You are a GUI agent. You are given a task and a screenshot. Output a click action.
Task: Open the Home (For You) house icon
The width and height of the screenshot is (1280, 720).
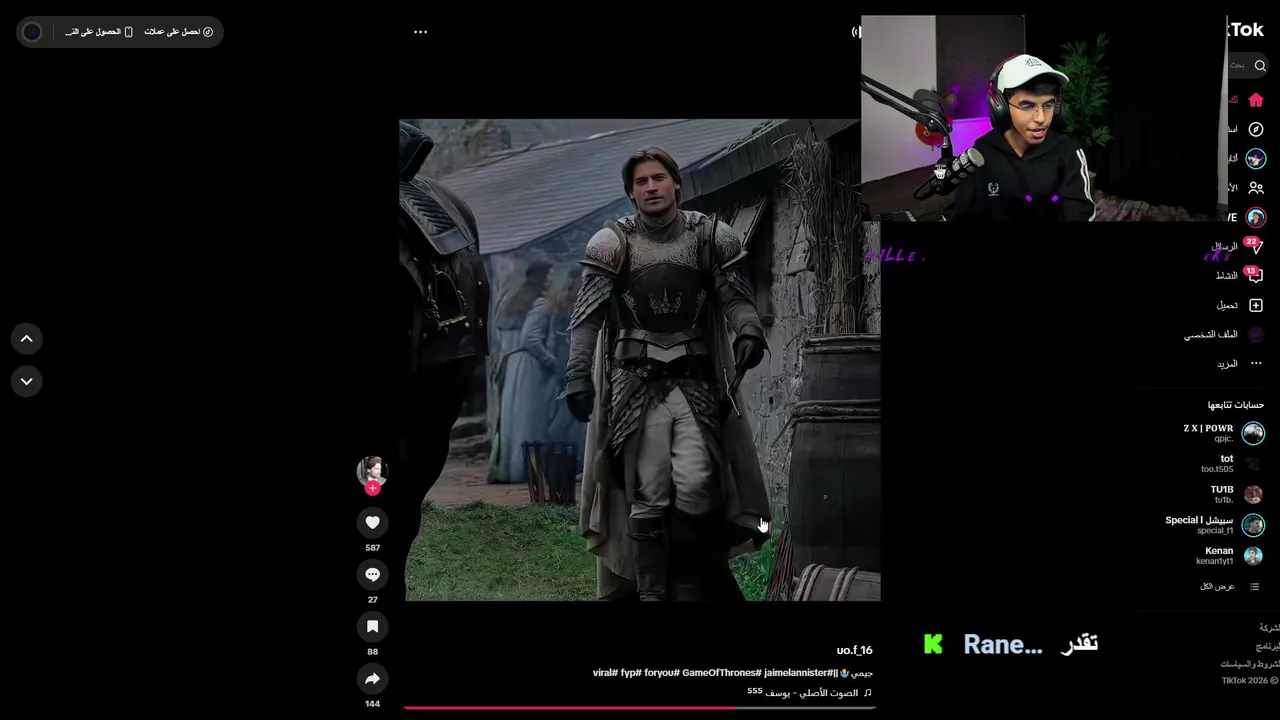[1256, 100]
